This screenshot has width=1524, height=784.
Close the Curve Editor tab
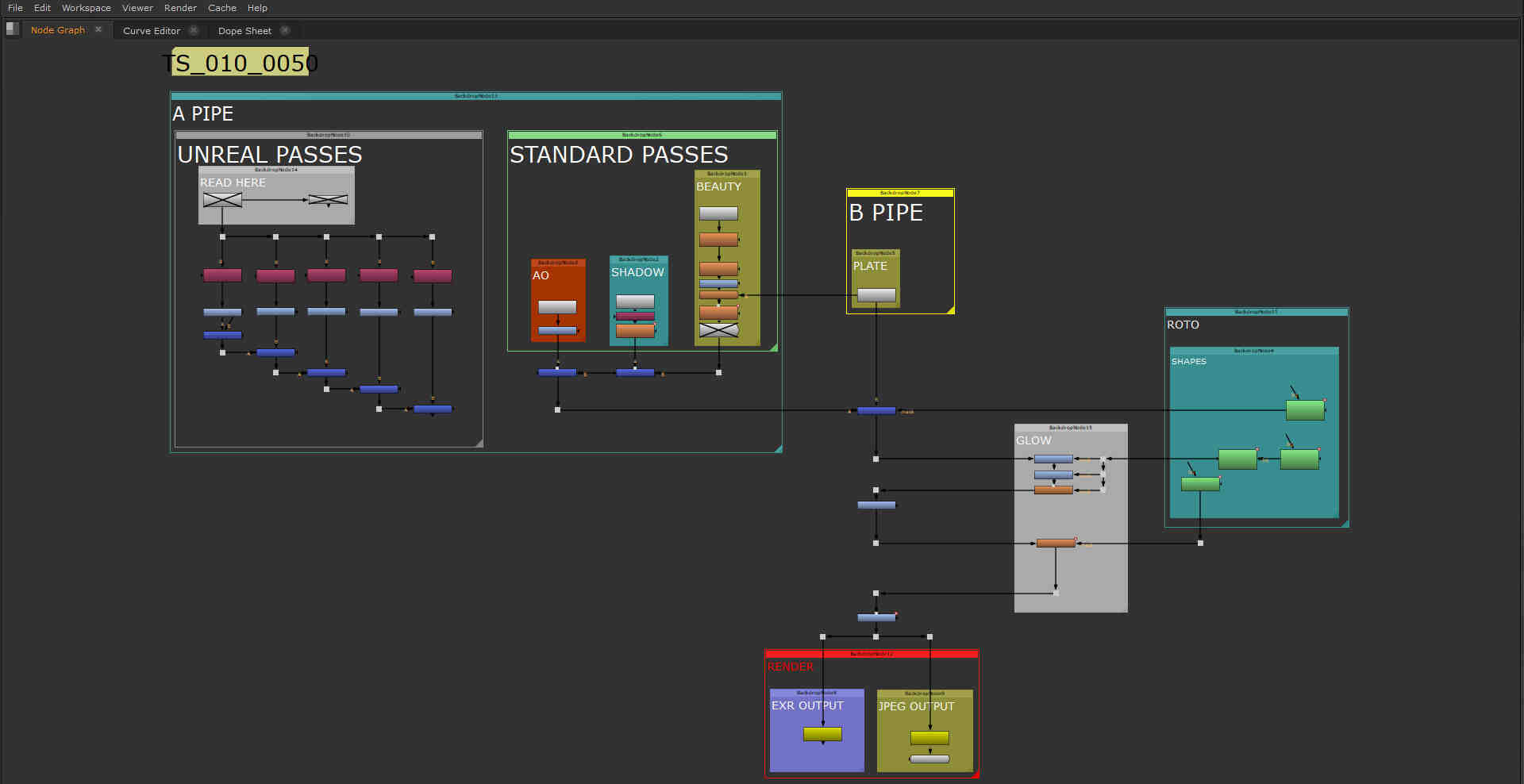coord(194,30)
